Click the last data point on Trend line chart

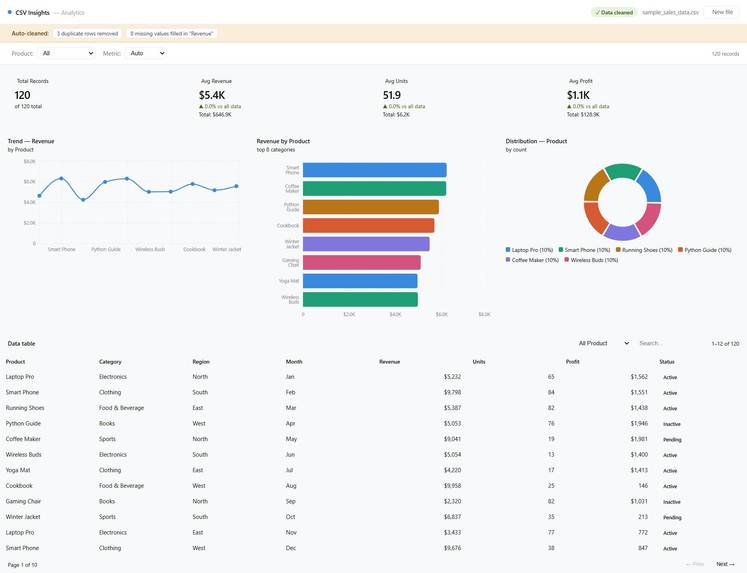coord(236,186)
